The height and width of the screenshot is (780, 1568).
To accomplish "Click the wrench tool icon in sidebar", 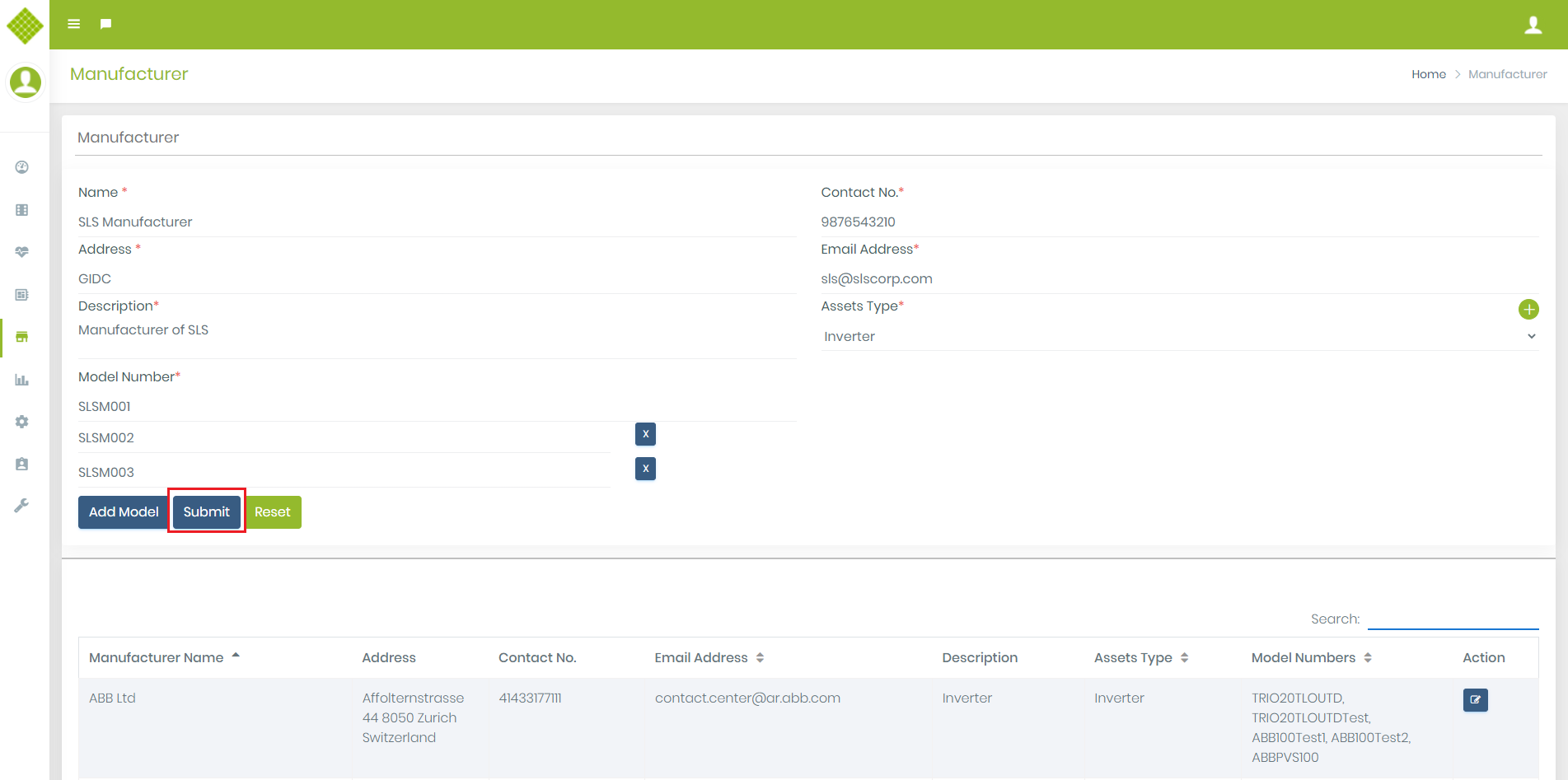I will point(22,506).
